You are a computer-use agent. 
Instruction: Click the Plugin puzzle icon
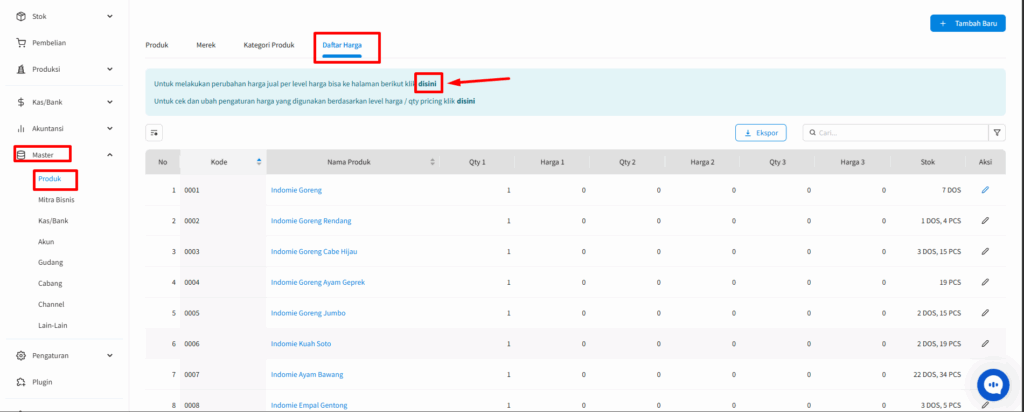pos(21,382)
